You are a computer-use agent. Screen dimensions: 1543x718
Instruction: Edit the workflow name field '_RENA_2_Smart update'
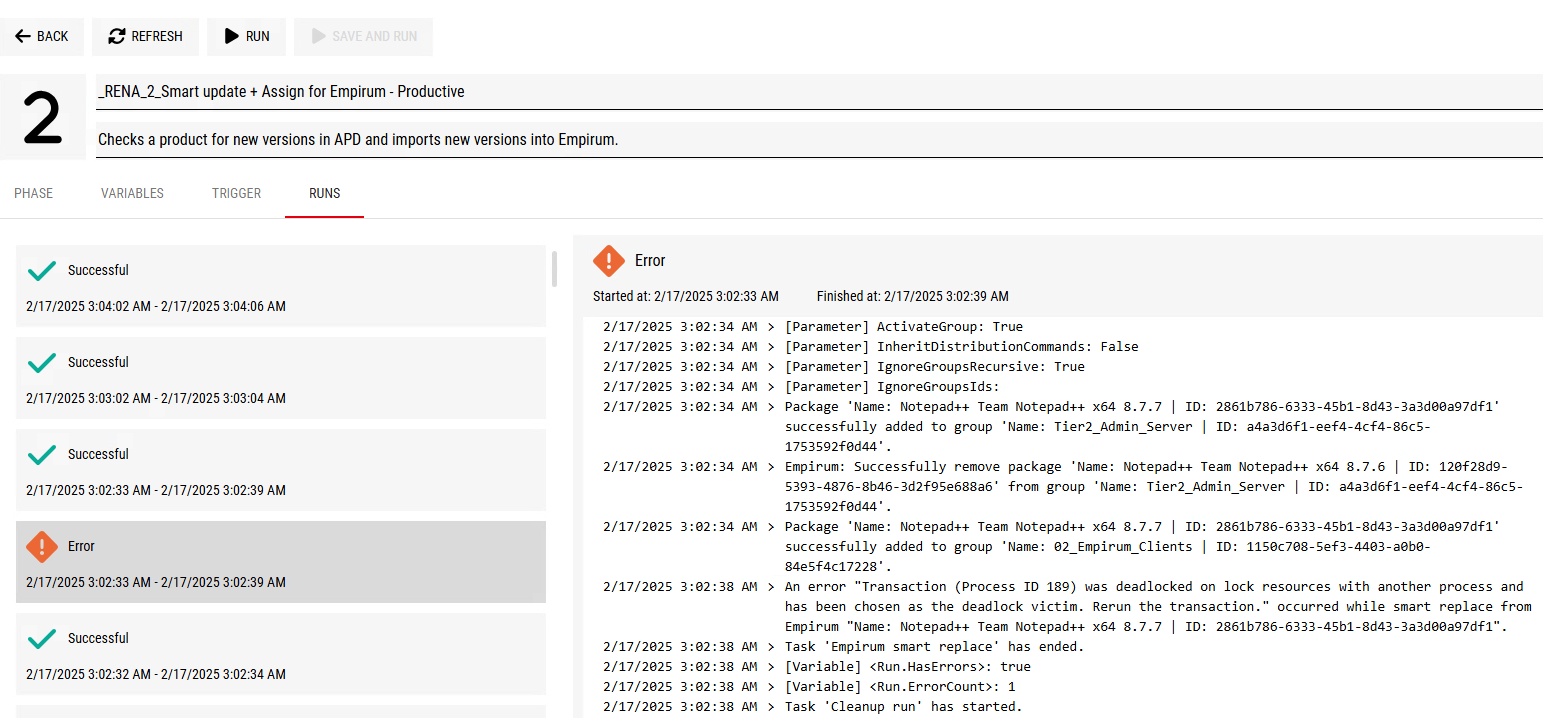click(820, 92)
